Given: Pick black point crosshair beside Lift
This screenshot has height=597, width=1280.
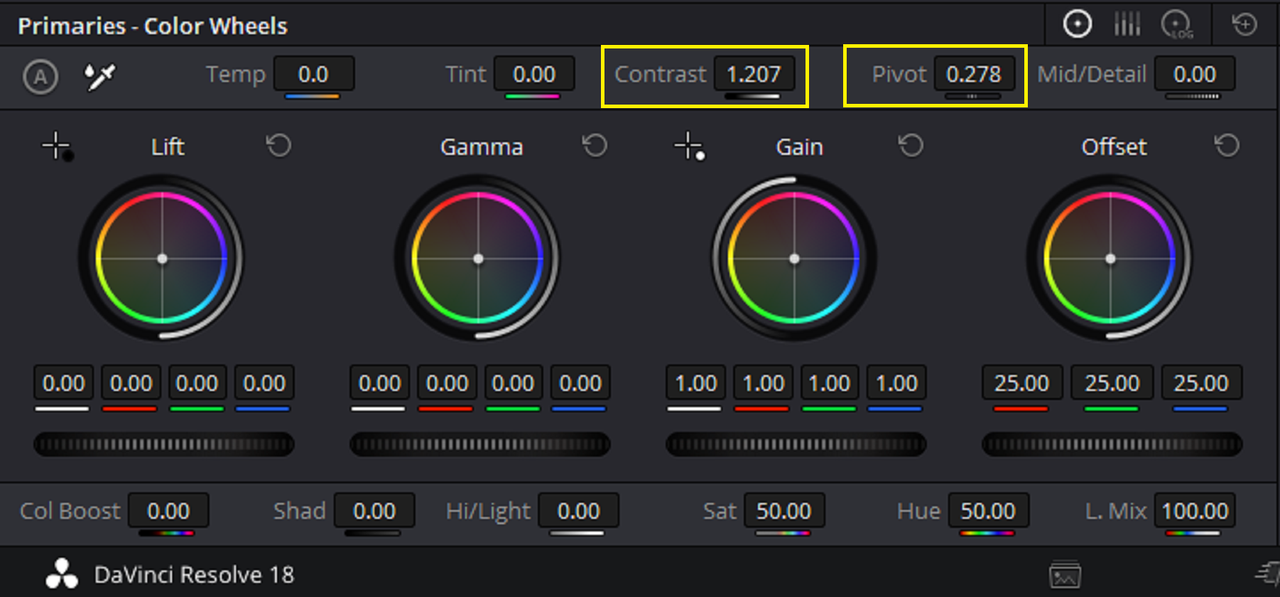Looking at the screenshot, I should coord(57,148).
